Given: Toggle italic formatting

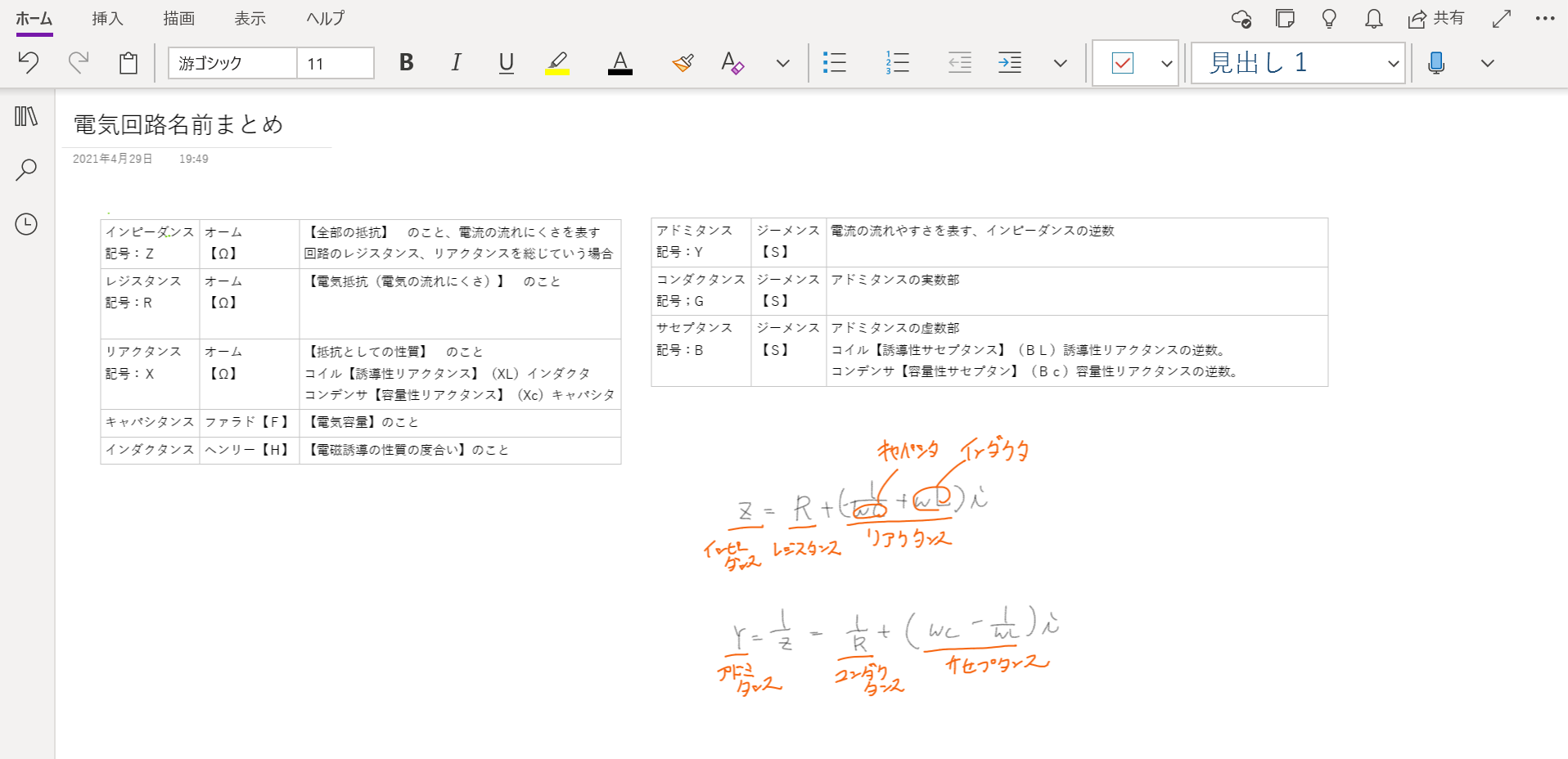Looking at the screenshot, I should tap(456, 63).
